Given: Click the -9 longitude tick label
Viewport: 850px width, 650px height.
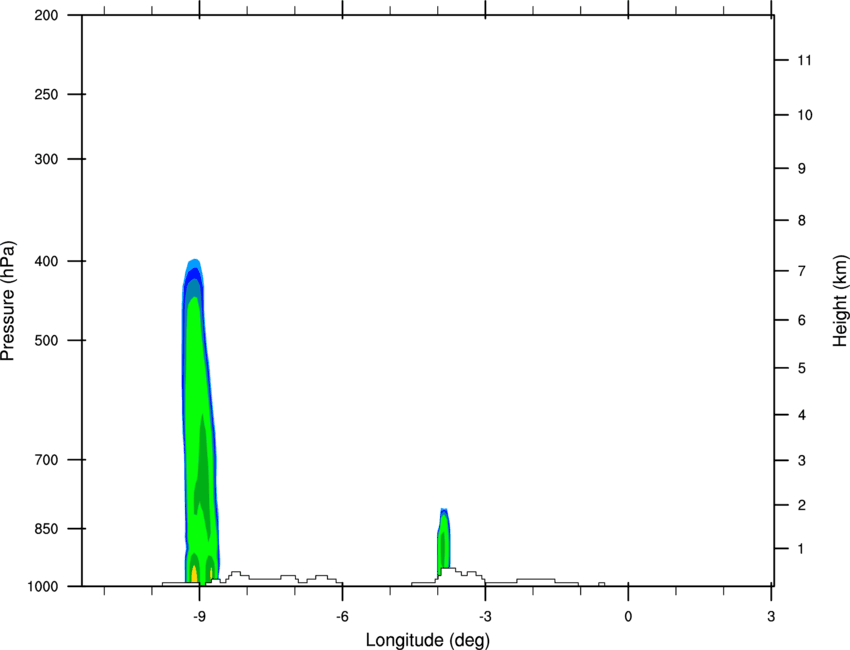Looking at the screenshot, I should point(199,617).
